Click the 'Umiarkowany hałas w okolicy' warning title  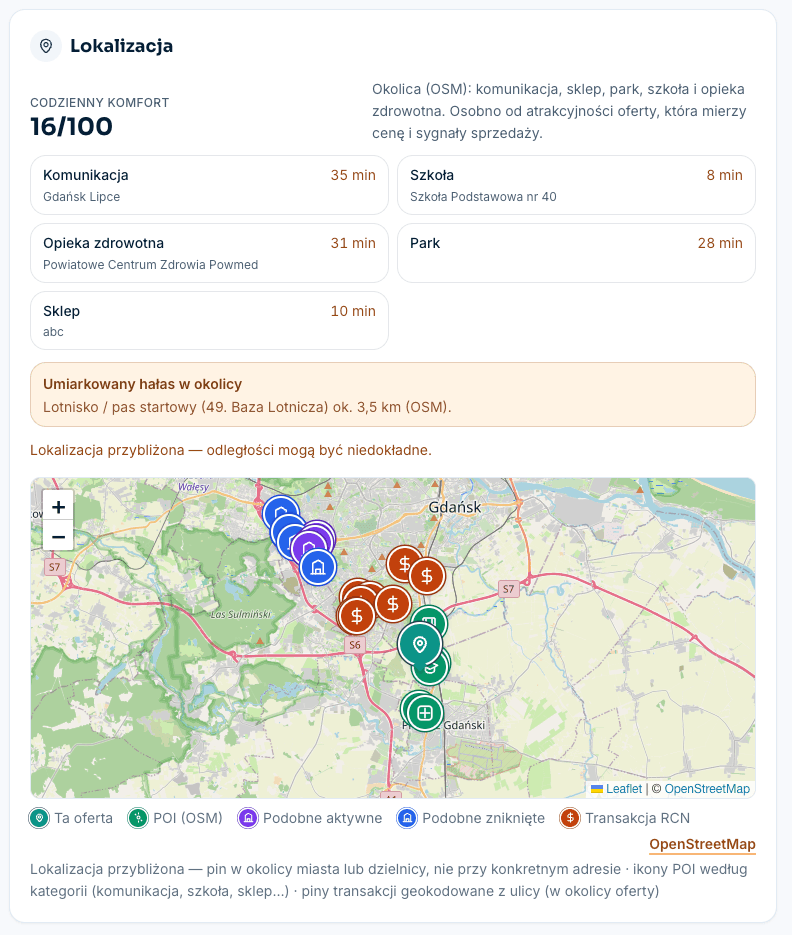click(x=143, y=384)
